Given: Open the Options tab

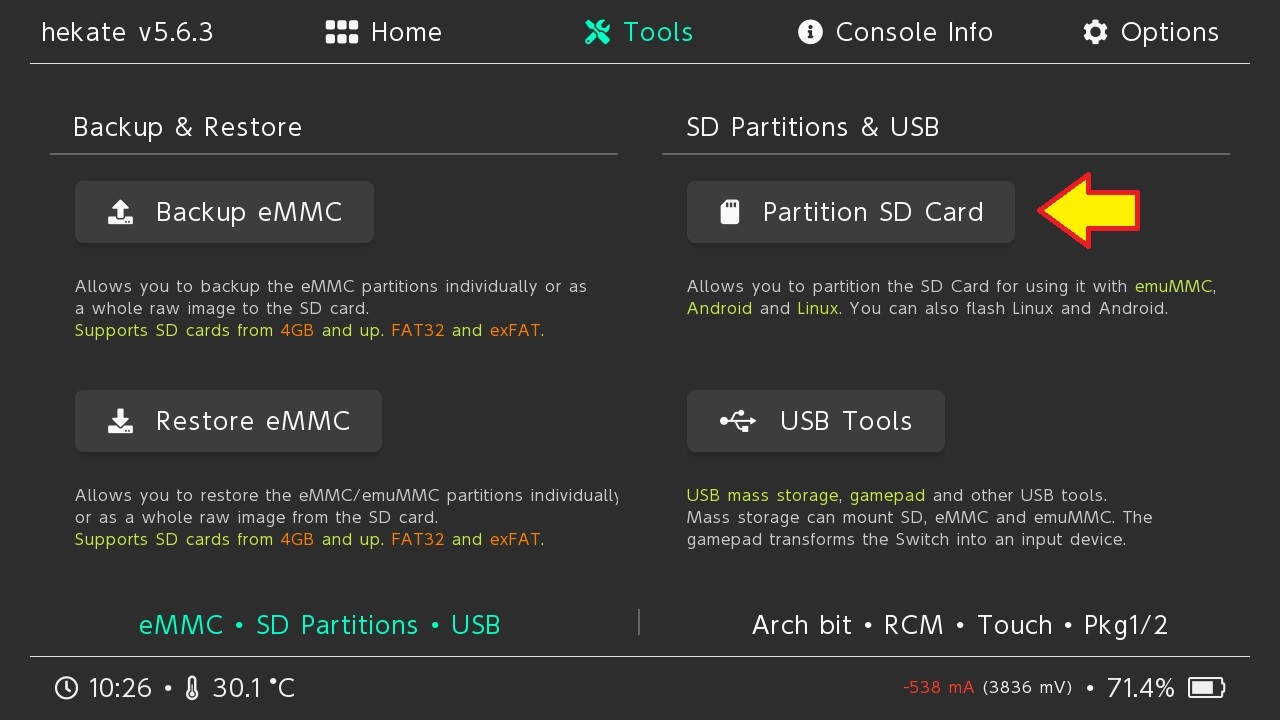Looking at the screenshot, I should point(1150,32).
